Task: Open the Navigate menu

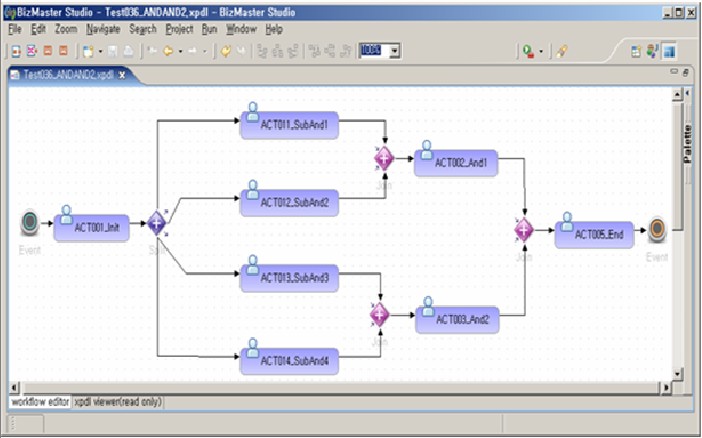Action: coord(103,29)
